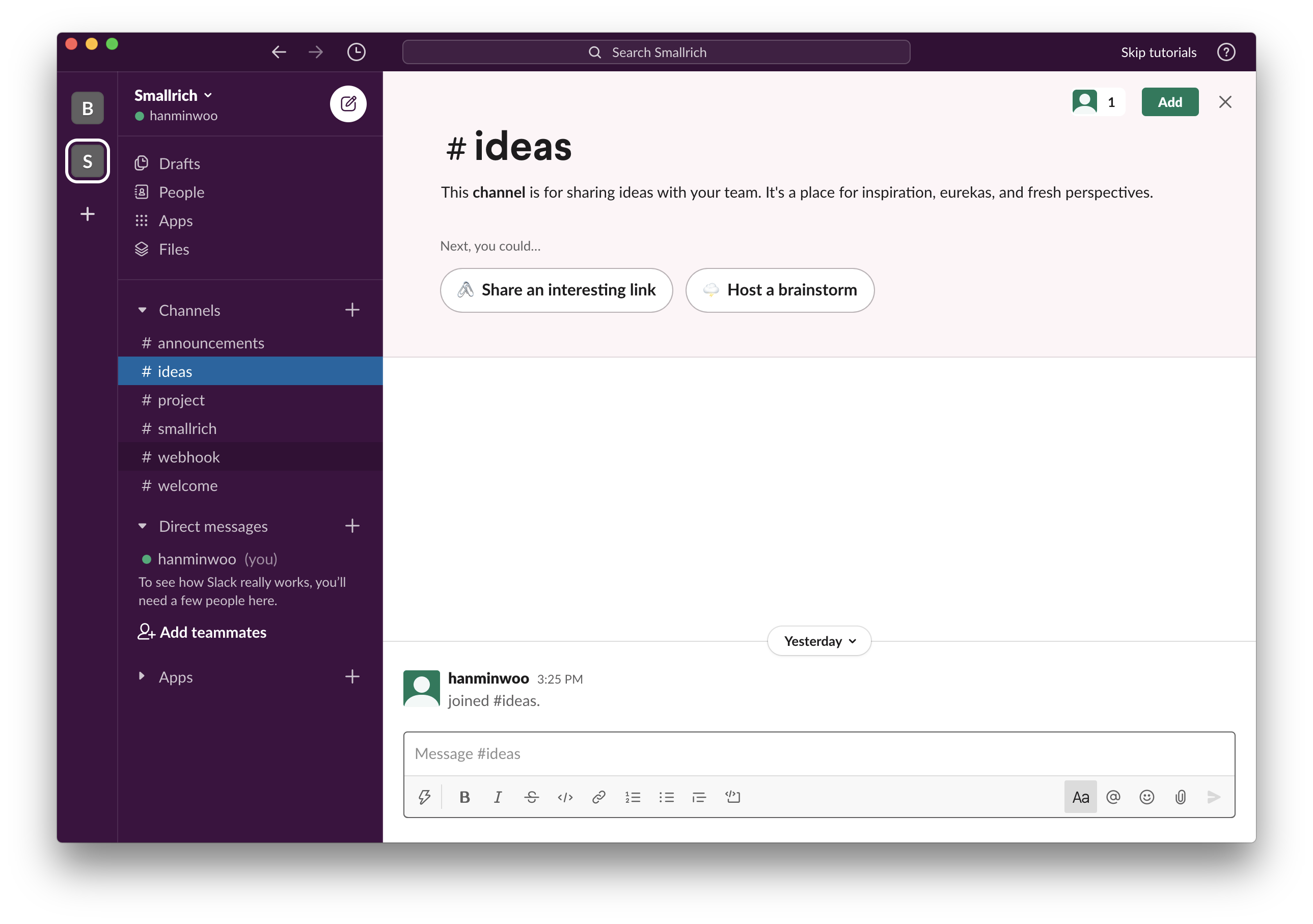Screen dimensions: 1313x924
Task: Click the Host a brainstorm button
Action: click(779, 290)
